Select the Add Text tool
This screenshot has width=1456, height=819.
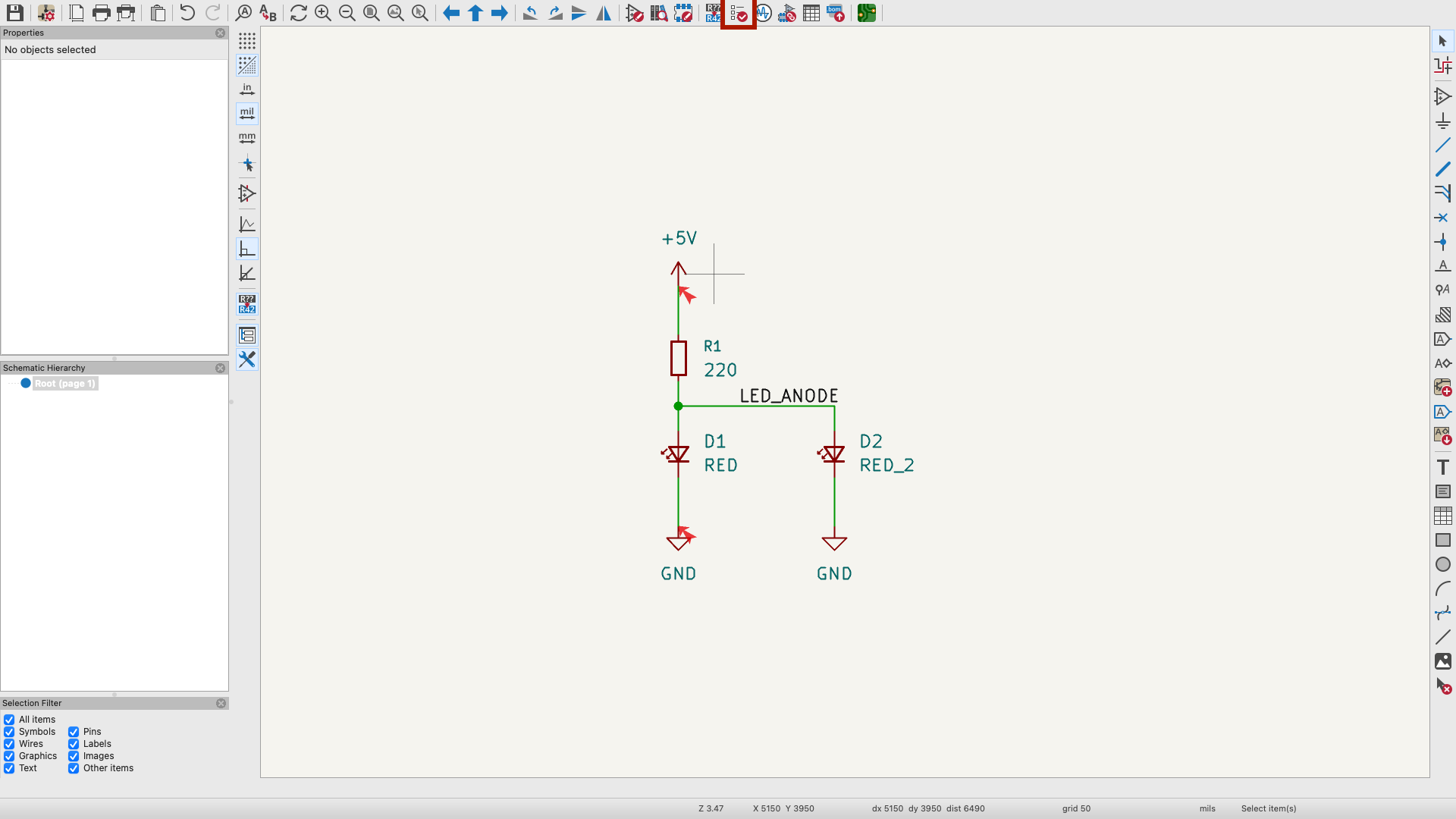(x=1442, y=467)
